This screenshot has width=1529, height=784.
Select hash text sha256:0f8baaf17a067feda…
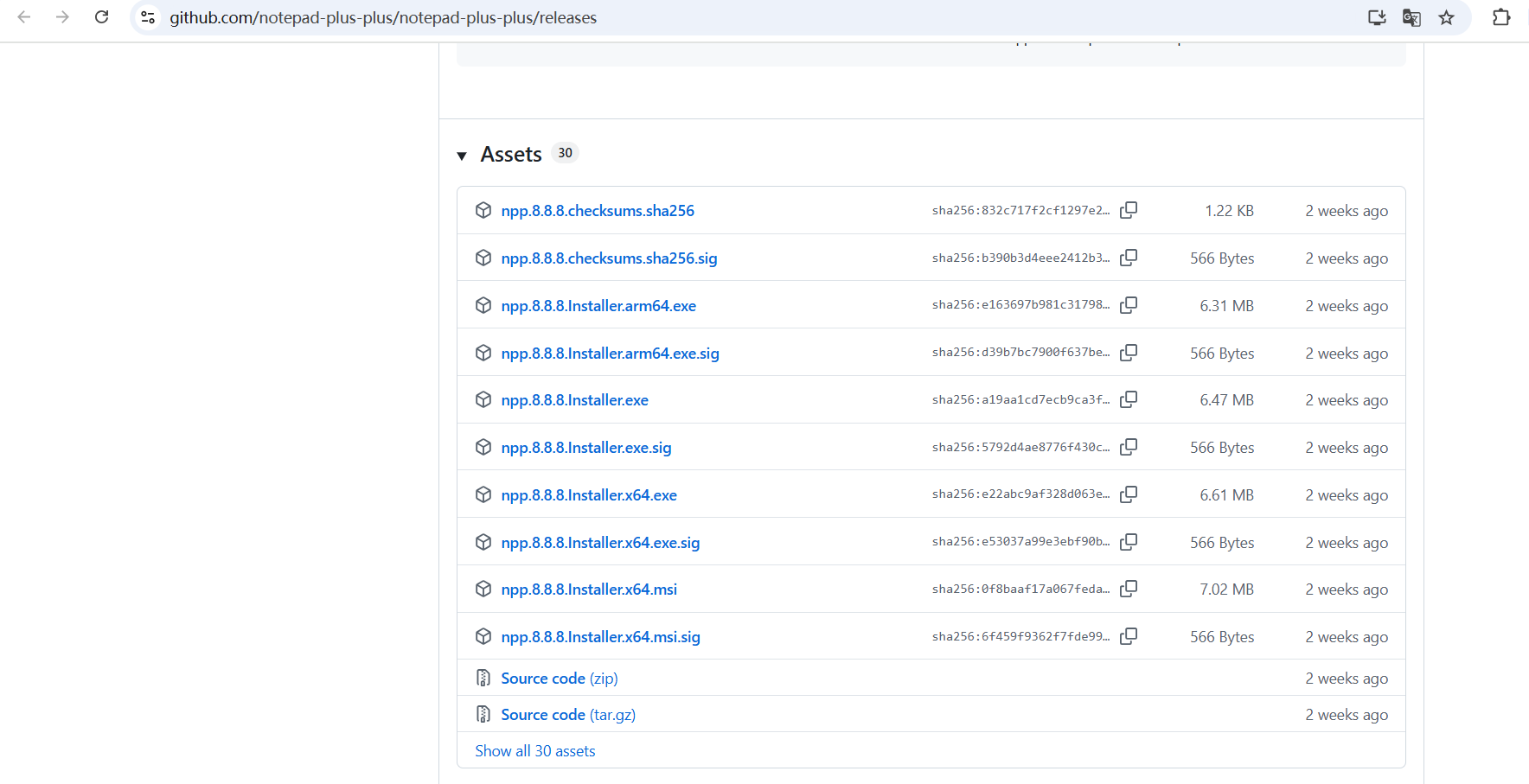[x=1020, y=590]
